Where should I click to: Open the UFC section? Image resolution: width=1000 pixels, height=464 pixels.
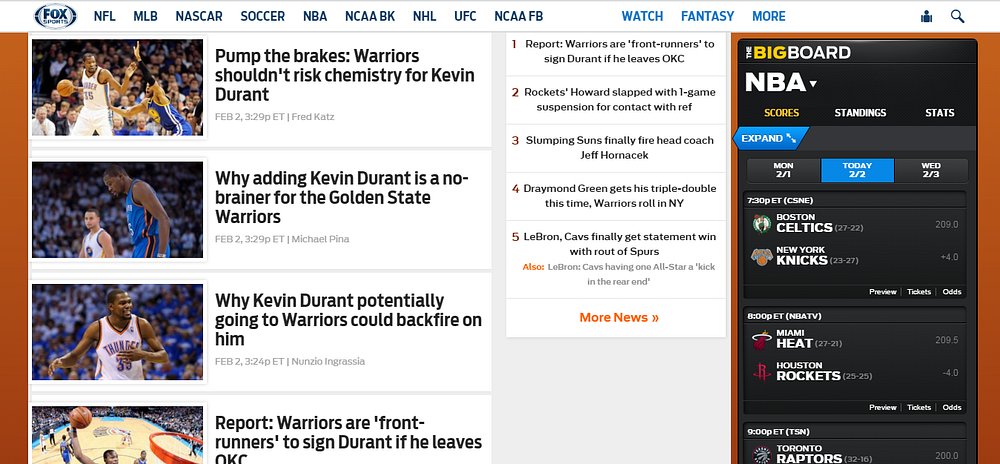pos(466,17)
